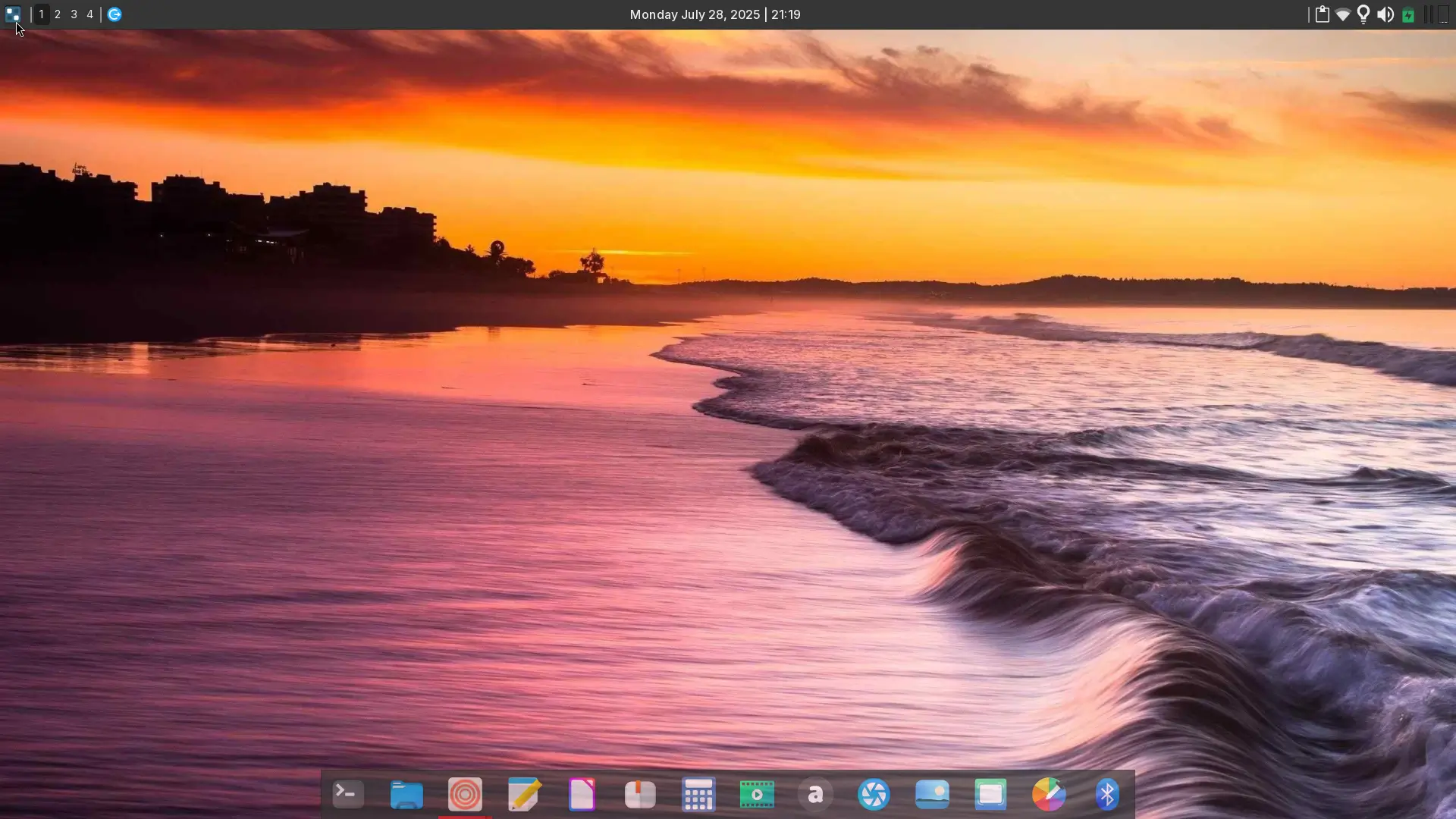
Task: Switch to workspace 4
Action: [x=89, y=14]
